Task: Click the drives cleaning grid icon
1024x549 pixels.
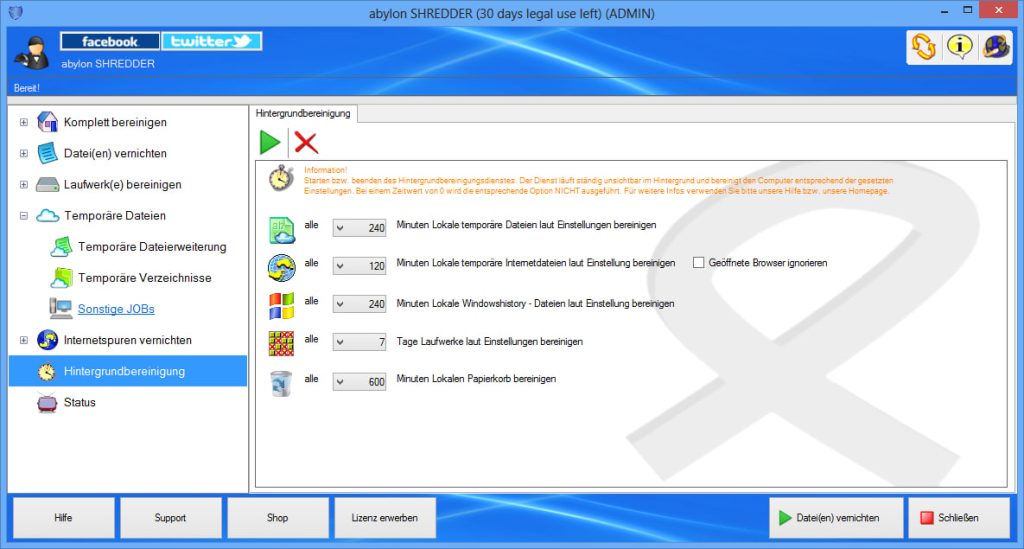Action: [x=281, y=343]
